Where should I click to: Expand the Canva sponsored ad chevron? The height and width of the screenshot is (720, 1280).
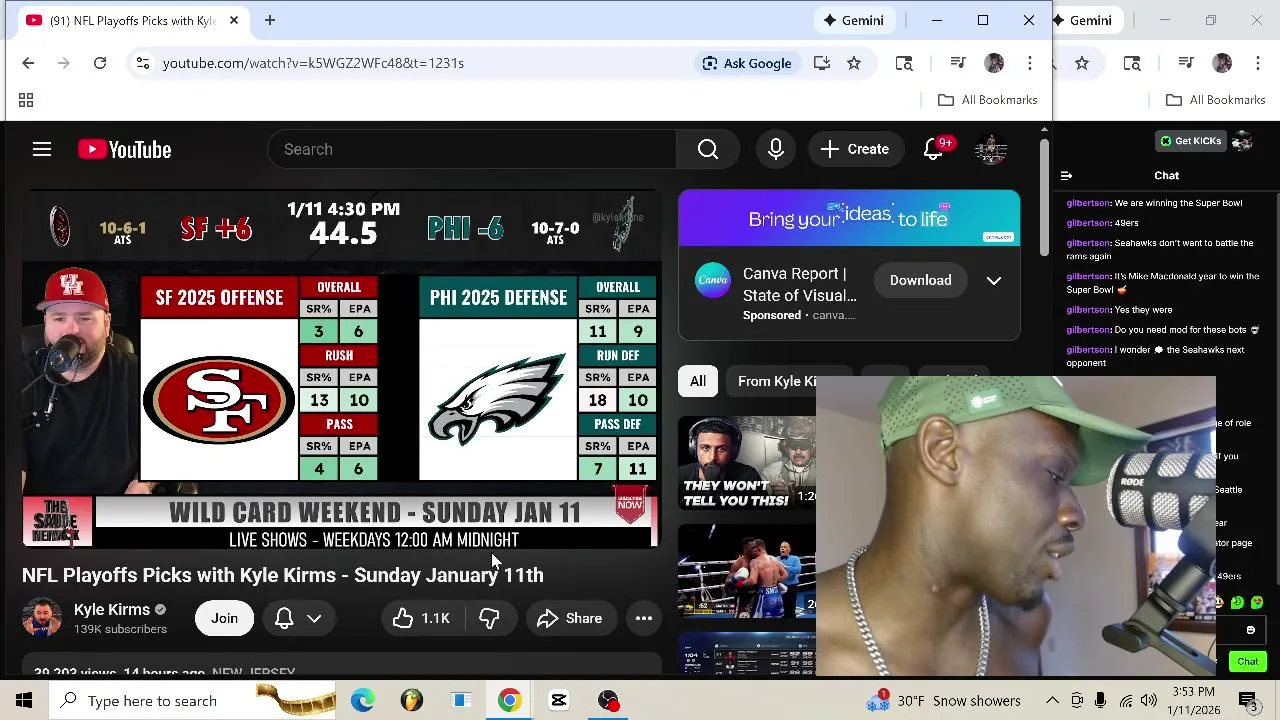click(994, 280)
